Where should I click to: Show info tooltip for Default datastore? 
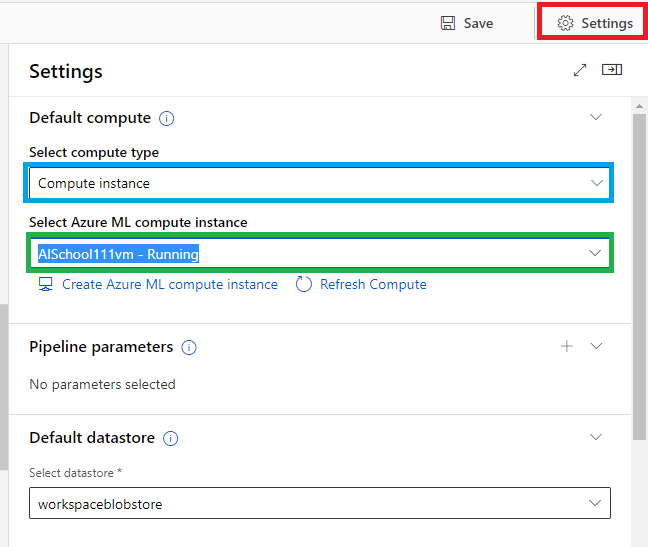[170, 438]
